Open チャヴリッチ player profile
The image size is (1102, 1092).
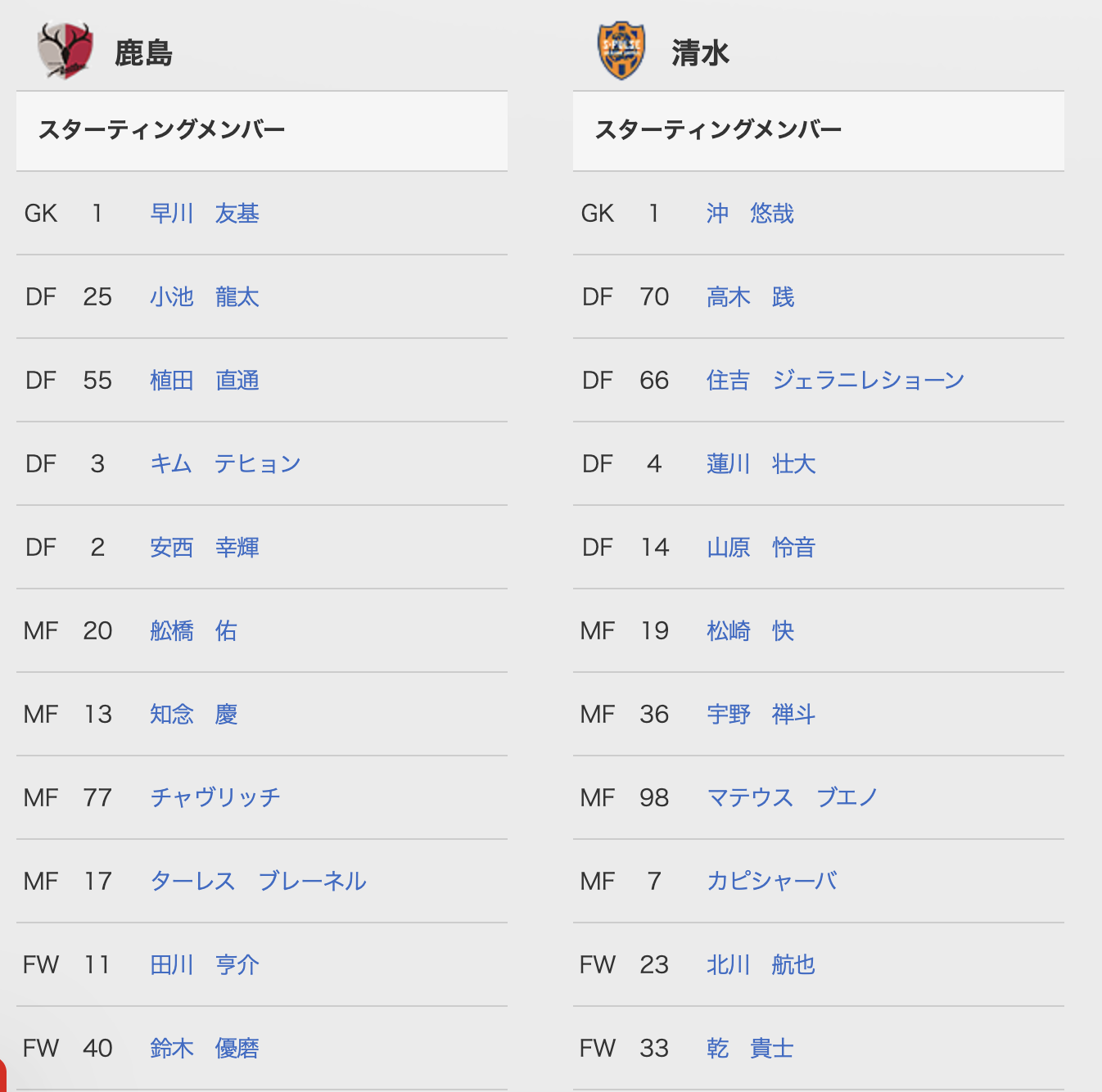[215, 798]
